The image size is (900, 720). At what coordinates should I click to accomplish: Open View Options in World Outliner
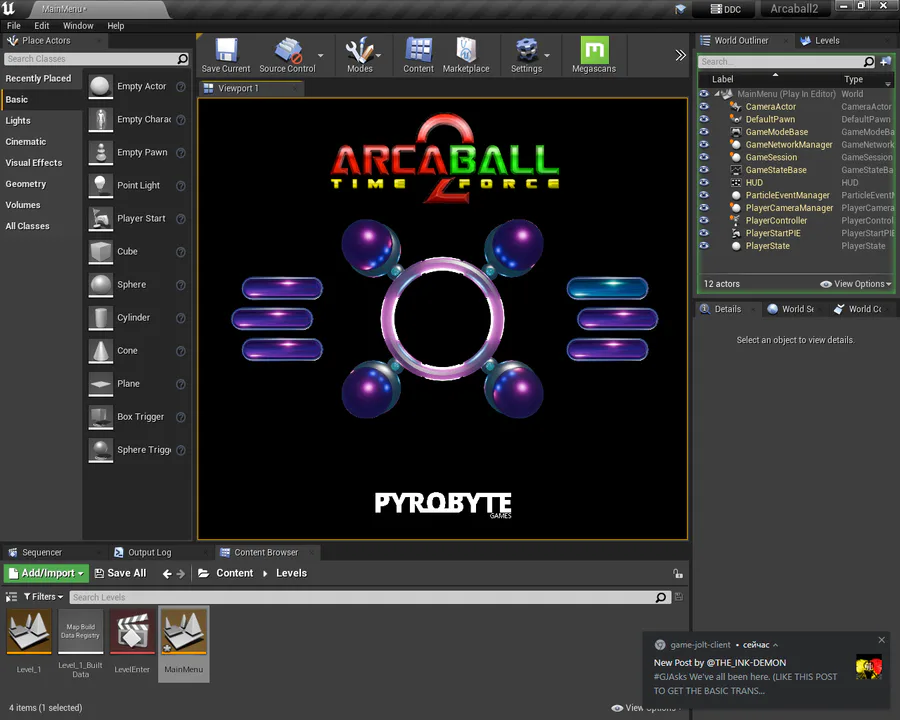(x=855, y=284)
